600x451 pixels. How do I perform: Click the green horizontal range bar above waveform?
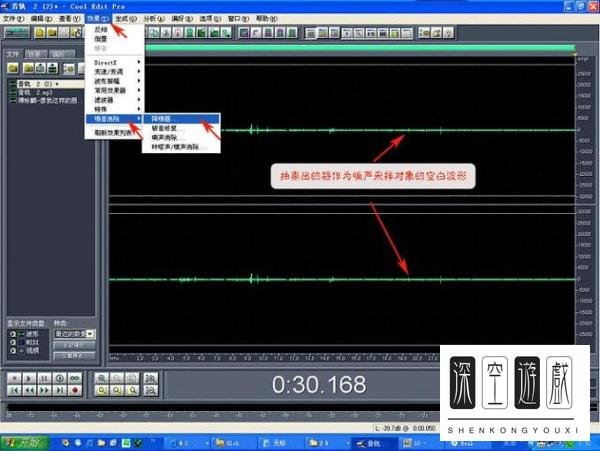pyautogui.click(x=360, y=48)
